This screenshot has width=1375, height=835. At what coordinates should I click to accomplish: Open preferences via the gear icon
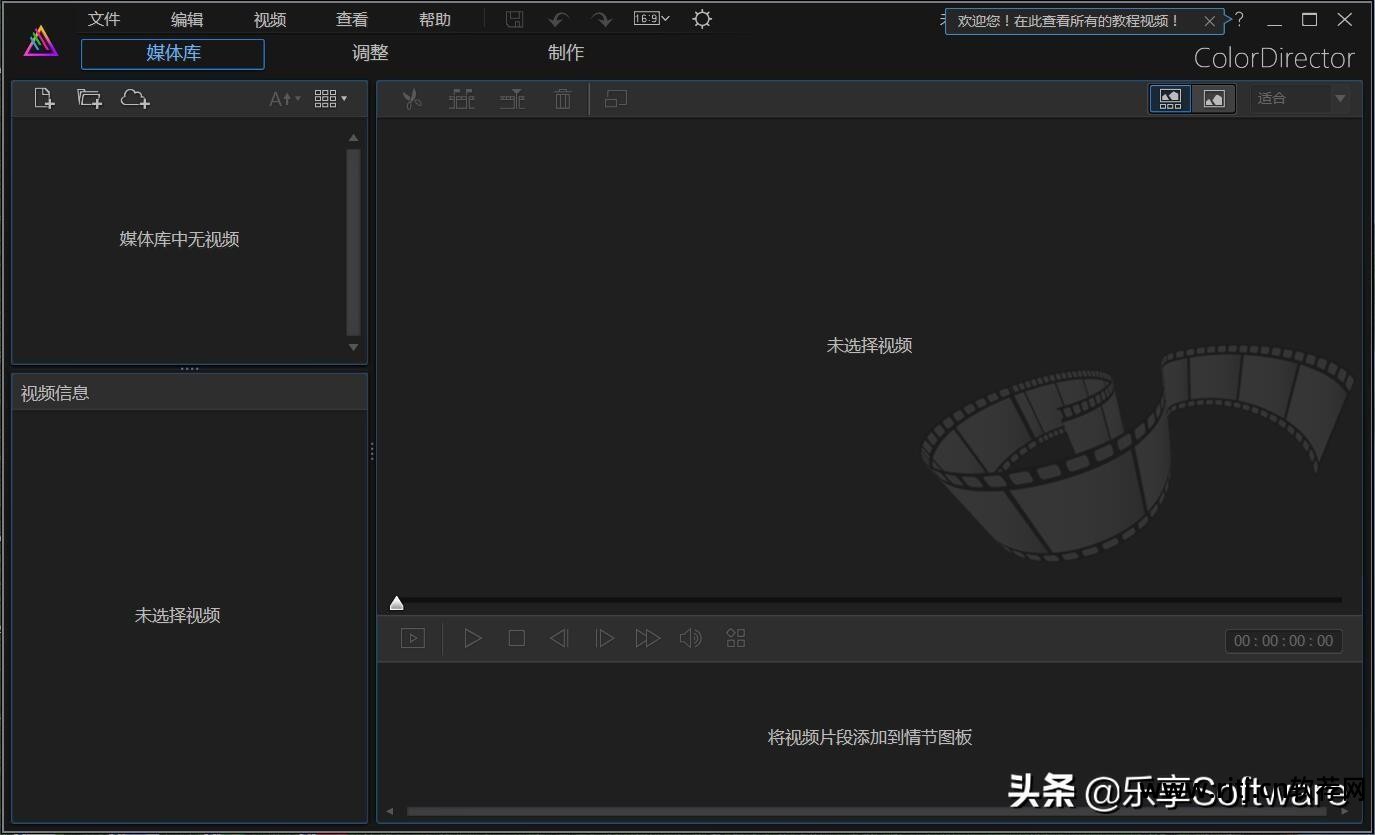[x=702, y=19]
